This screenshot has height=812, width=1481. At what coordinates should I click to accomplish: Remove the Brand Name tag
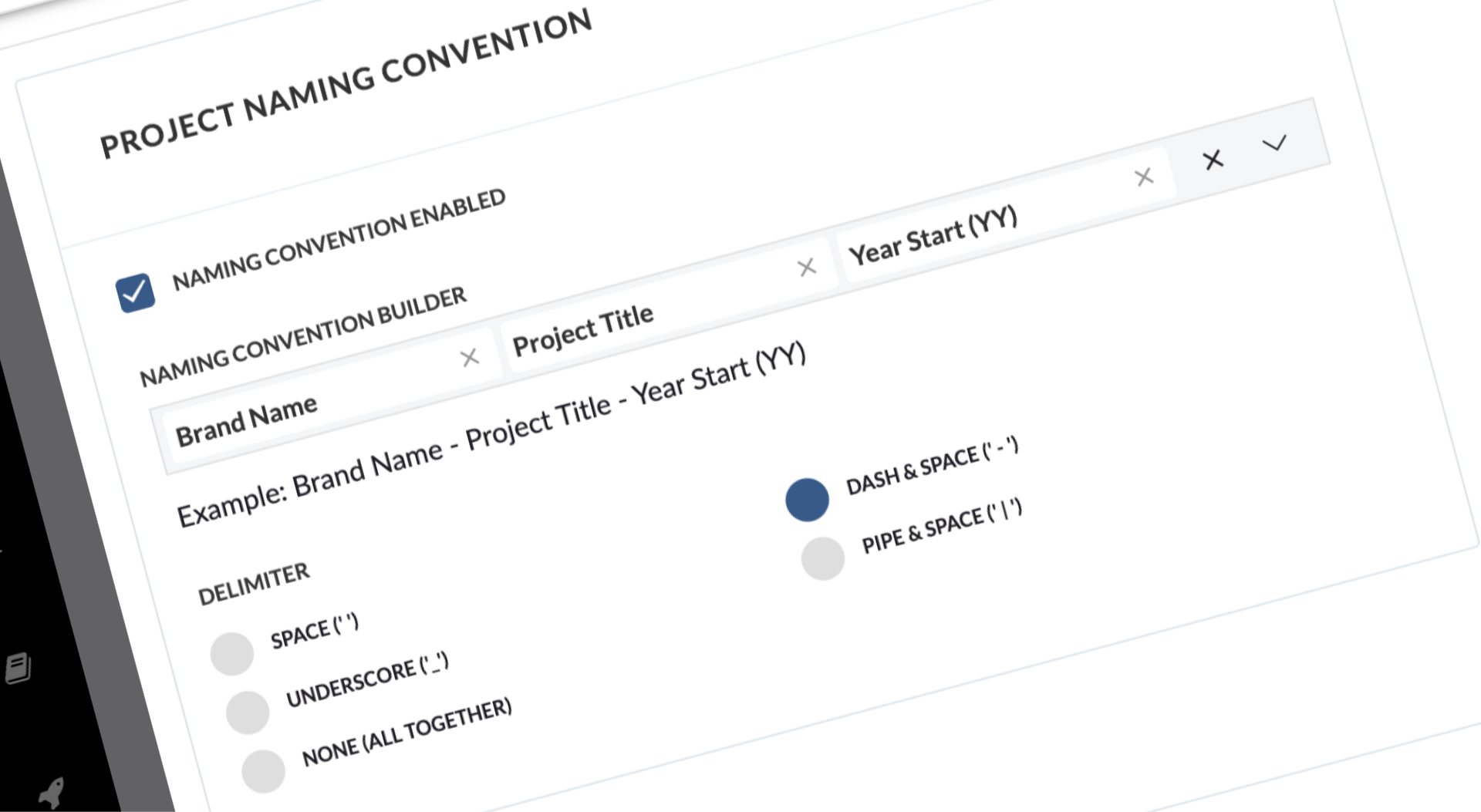point(470,358)
